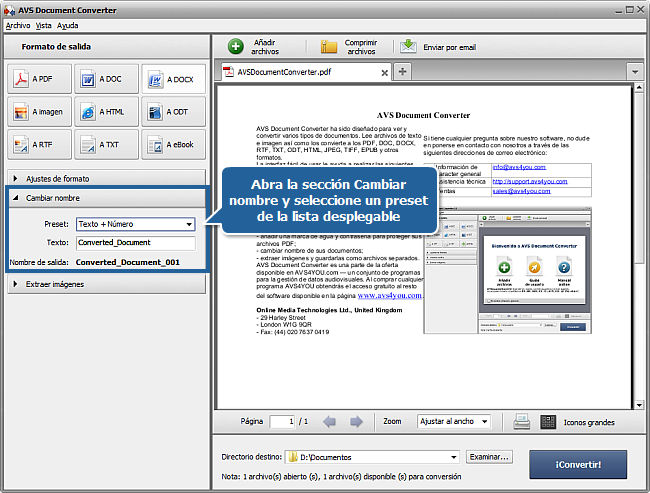Select the A PDF output format
650x493 pixels.
coord(39,79)
